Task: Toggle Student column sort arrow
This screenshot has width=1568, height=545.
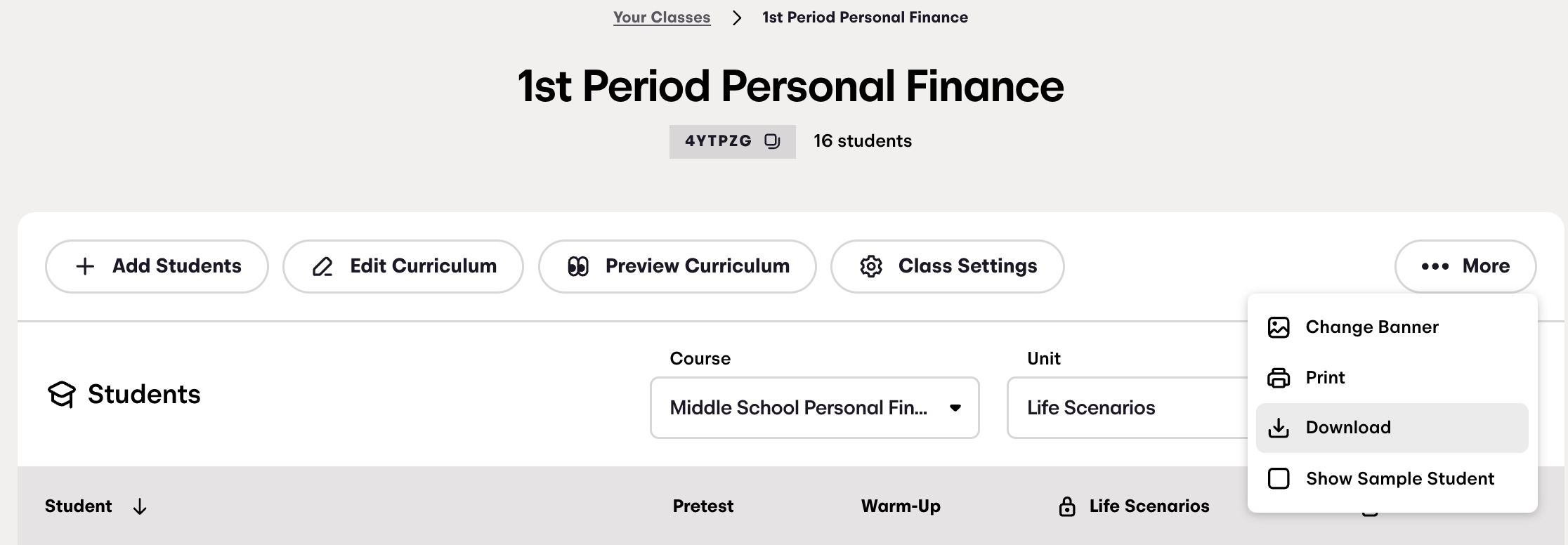Action: [140, 506]
